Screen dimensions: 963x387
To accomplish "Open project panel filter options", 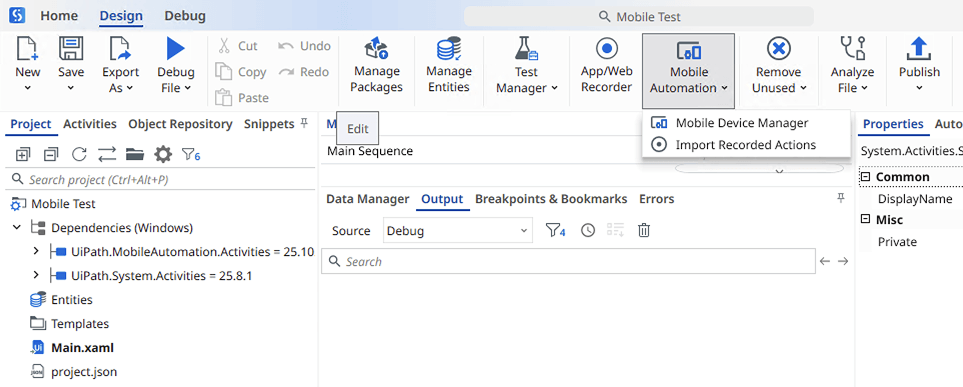I will click(x=191, y=155).
